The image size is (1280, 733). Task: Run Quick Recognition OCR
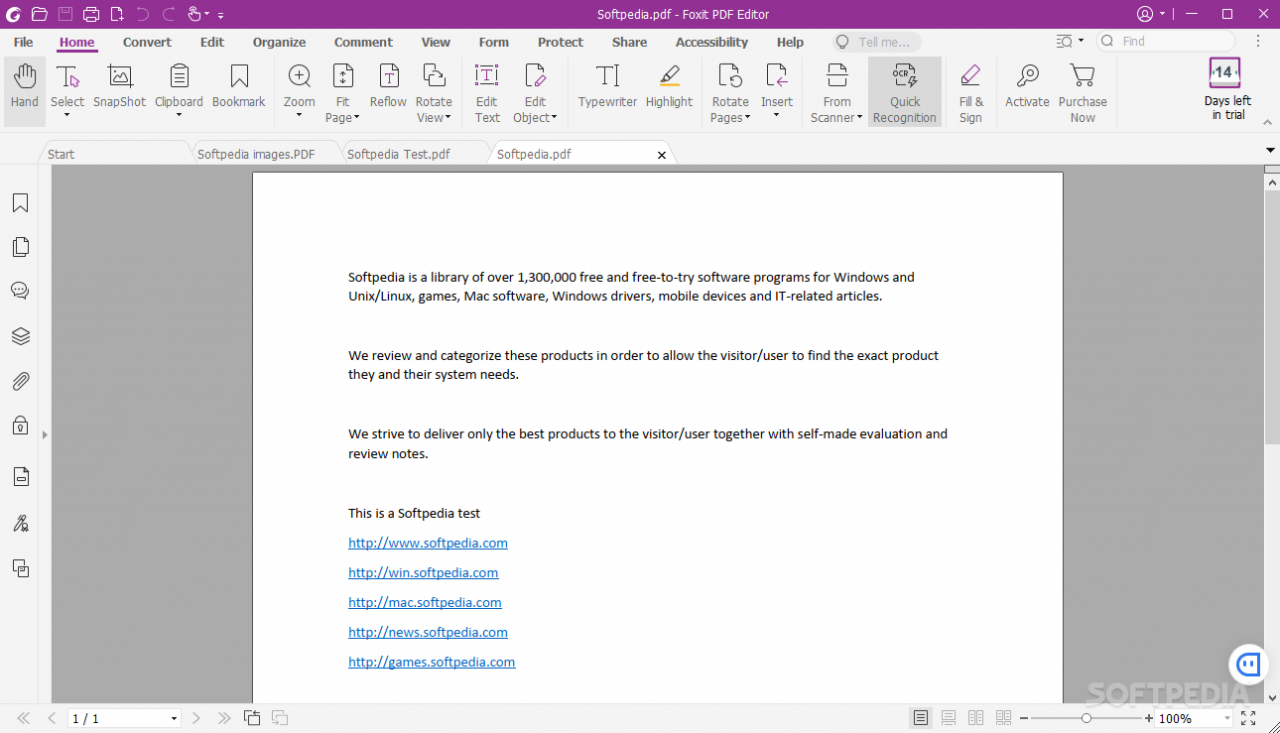click(904, 90)
